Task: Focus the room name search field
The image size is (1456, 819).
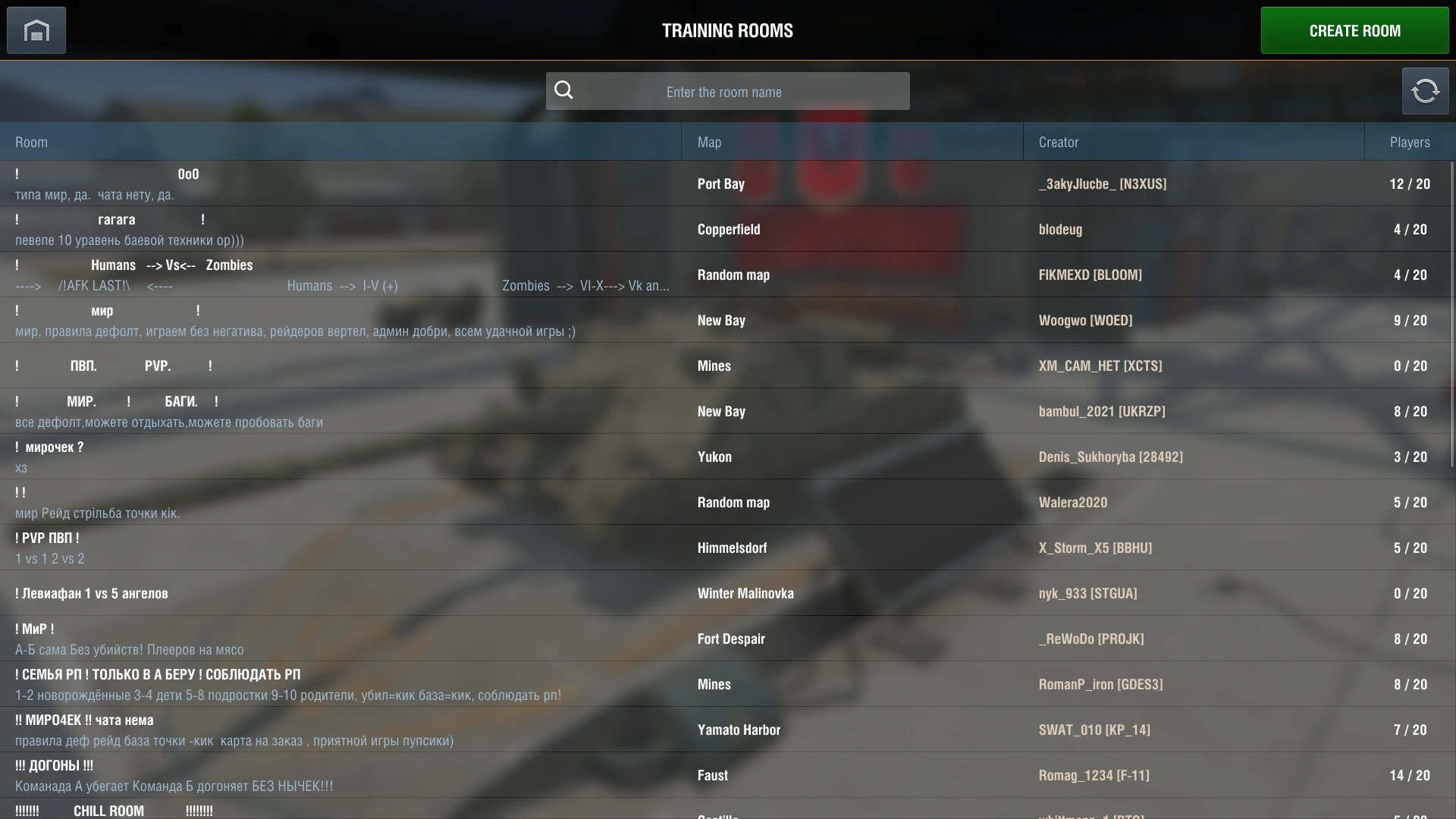Action: tap(728, 91)
